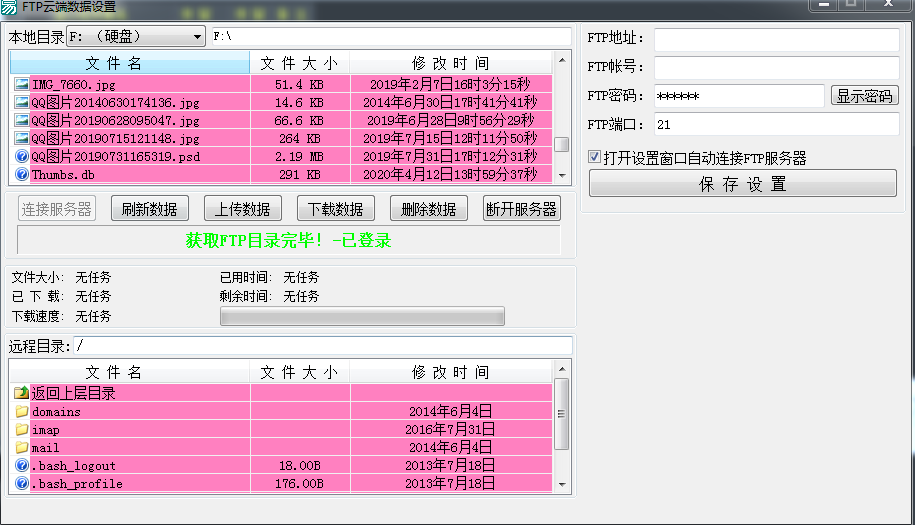Click the 断开服务器 button
Image resolution: width=915 pixels, height=525 pixels.
click(x=522, y=209)
